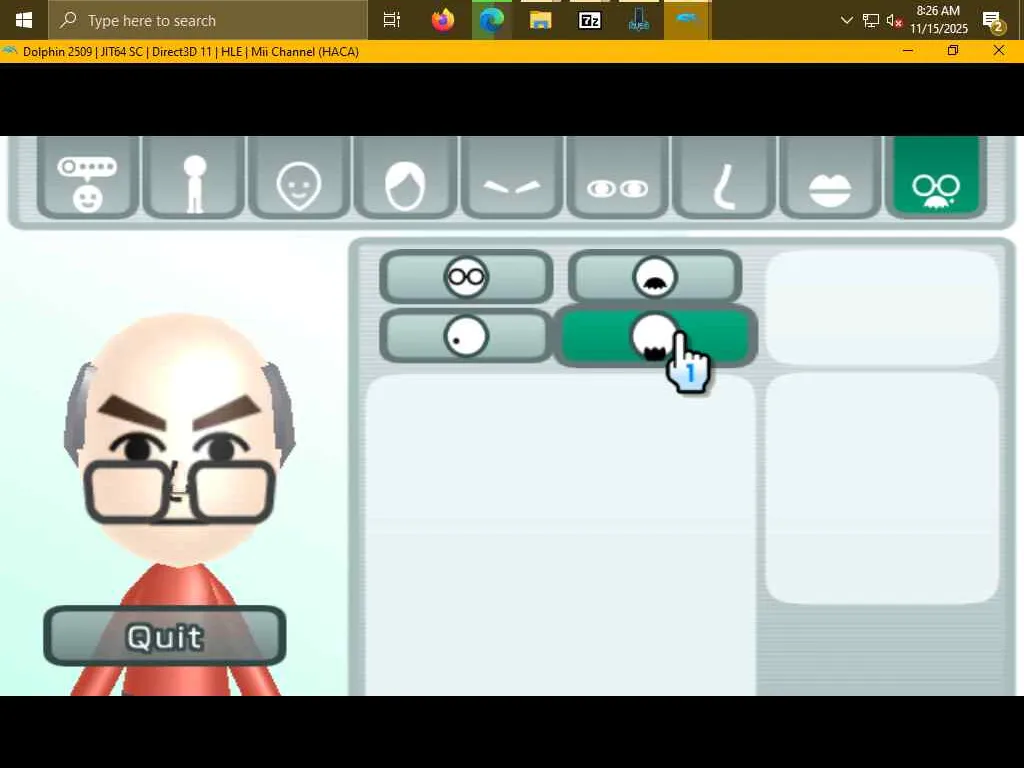Screen dimensions: 1024x768
Task: Close the Dolphin Mii Channel window
Action: point(999,51)
